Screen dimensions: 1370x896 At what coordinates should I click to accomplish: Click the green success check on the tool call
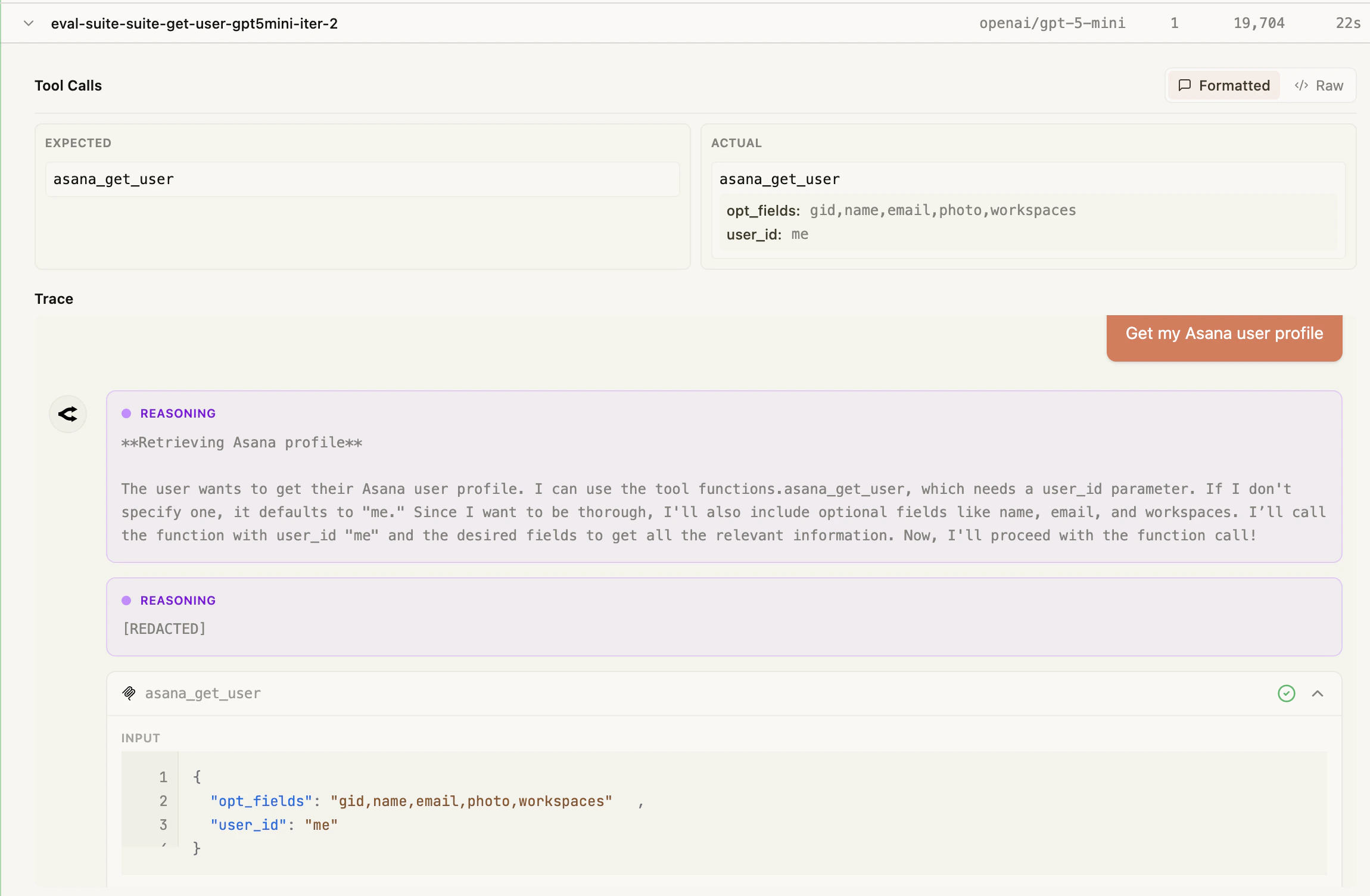(x=1286, y=693)
